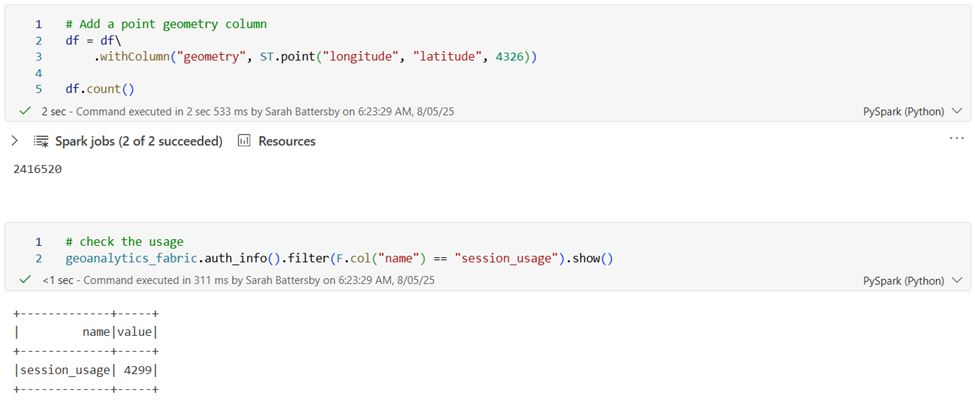This screenshot has height=400, width=975.
Task: Open the Resources panel label
Action: (287, 141)
